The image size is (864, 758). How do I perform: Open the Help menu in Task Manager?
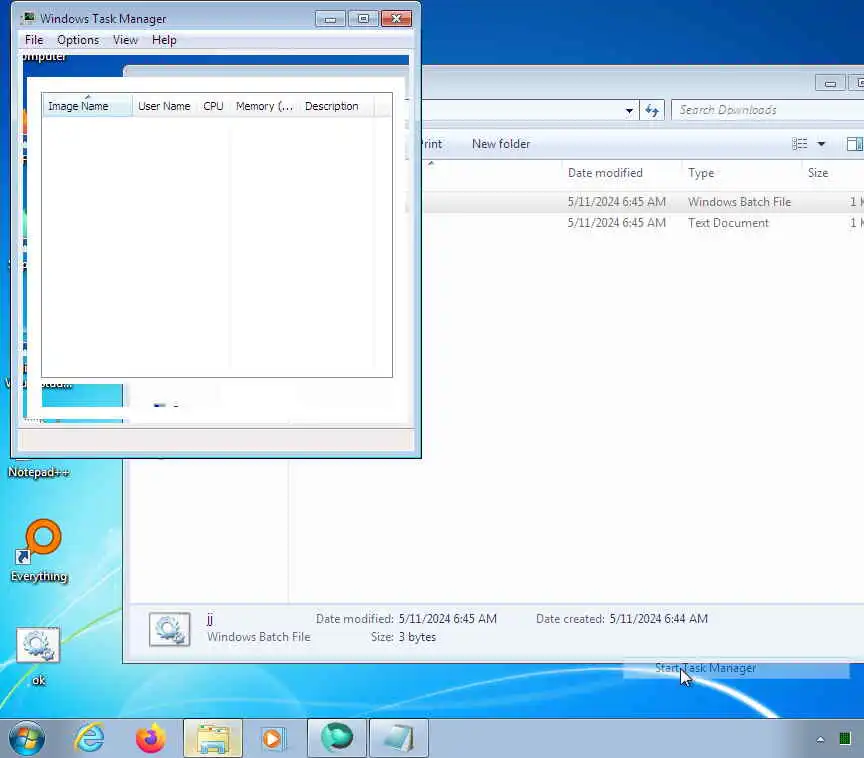coord(164,40)
